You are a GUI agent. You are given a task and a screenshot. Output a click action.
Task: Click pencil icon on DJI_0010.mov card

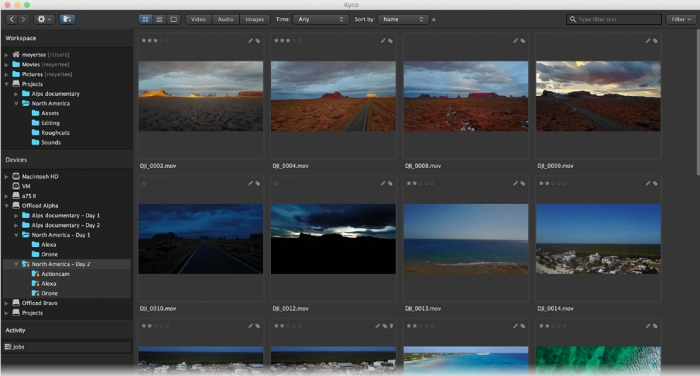coord(250,184)
